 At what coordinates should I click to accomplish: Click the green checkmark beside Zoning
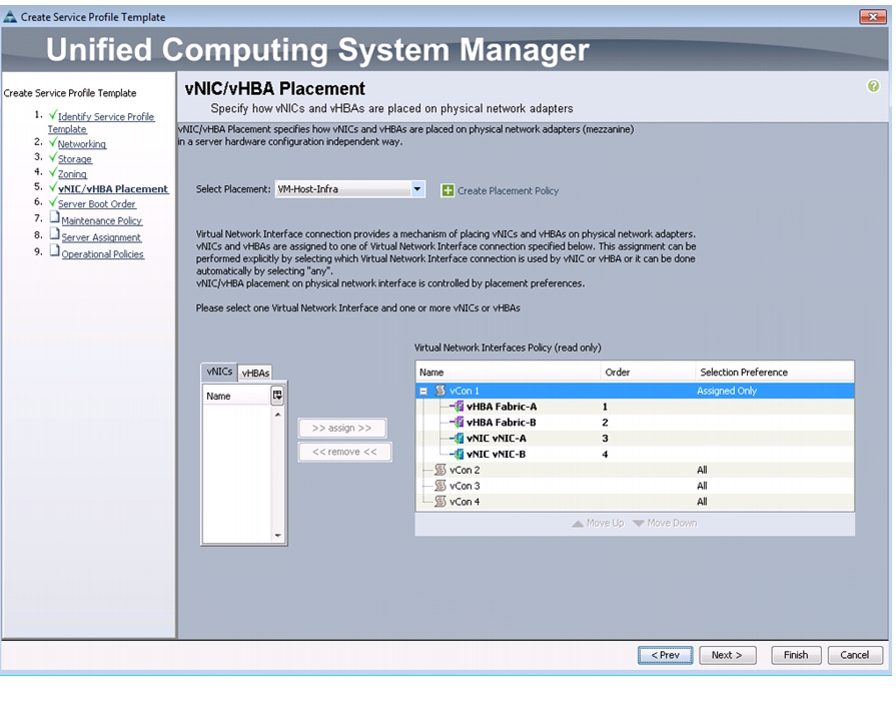(x=53, y=171)
